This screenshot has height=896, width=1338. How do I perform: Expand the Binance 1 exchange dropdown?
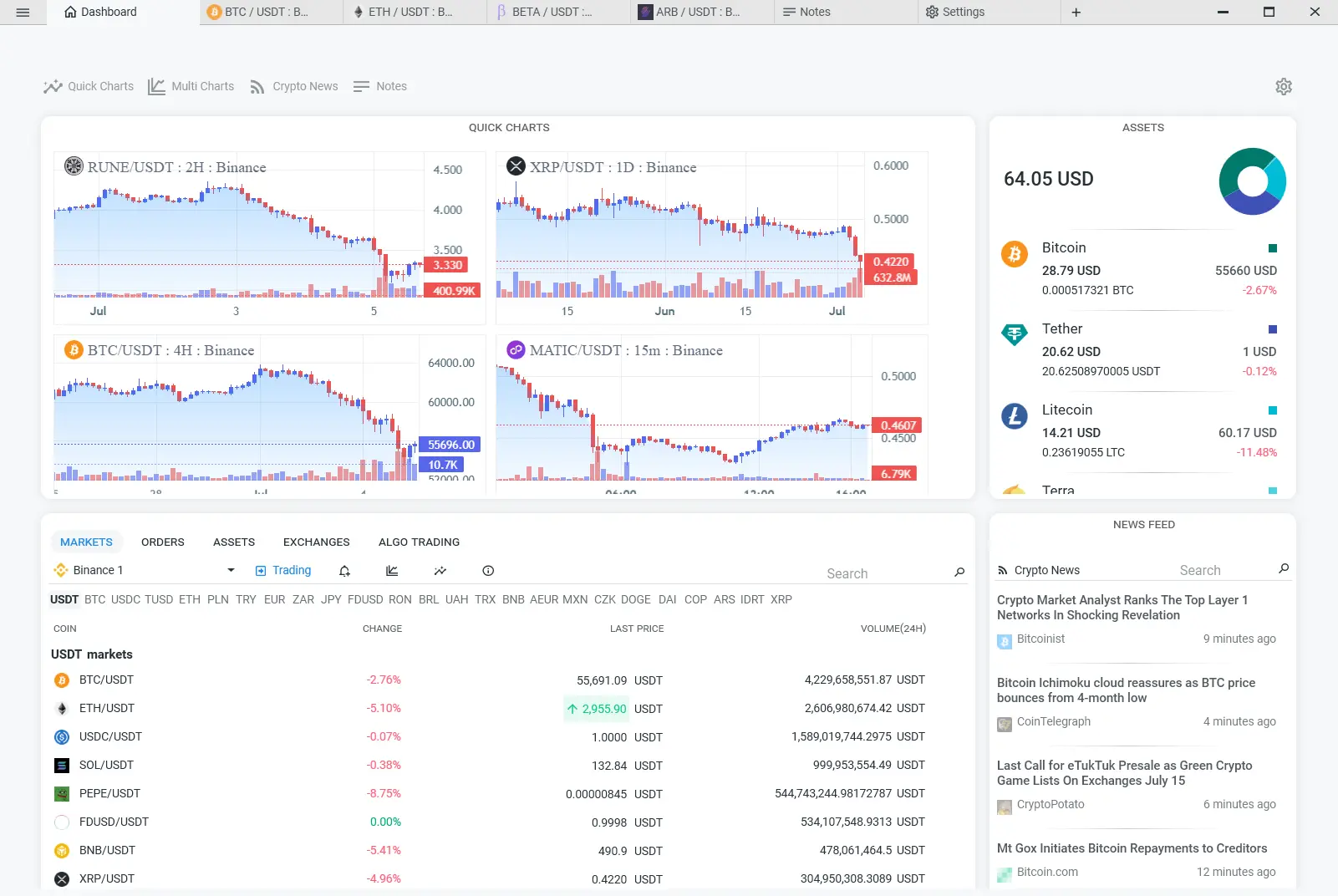(231, 571)
